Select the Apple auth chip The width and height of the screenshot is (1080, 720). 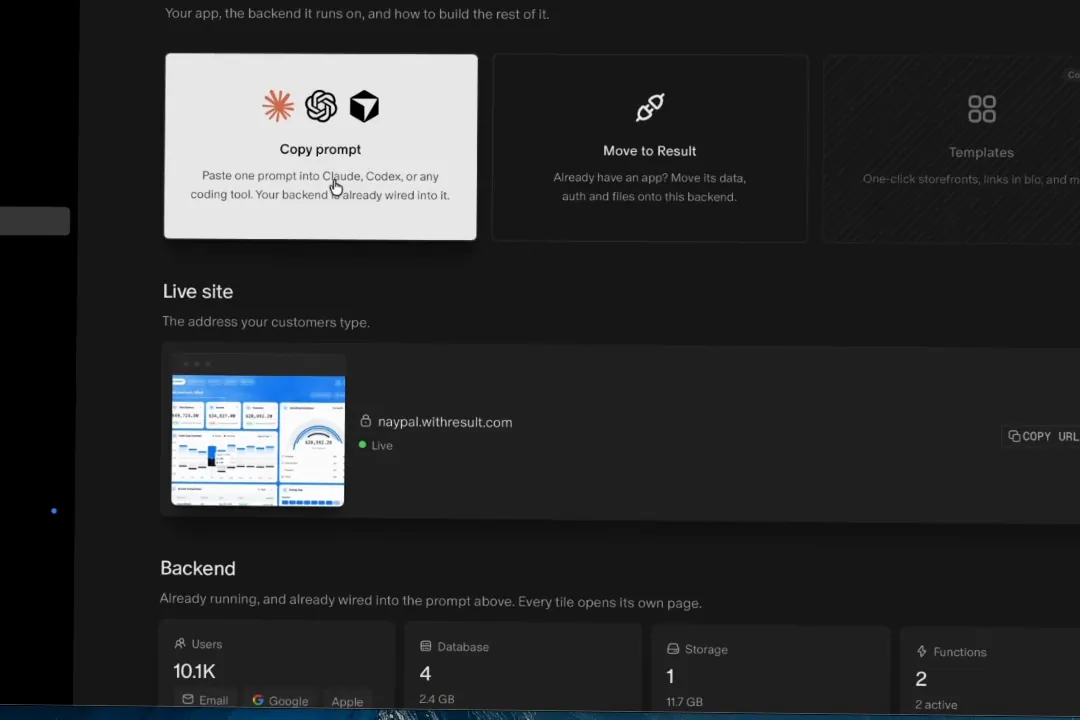point(347,701)
